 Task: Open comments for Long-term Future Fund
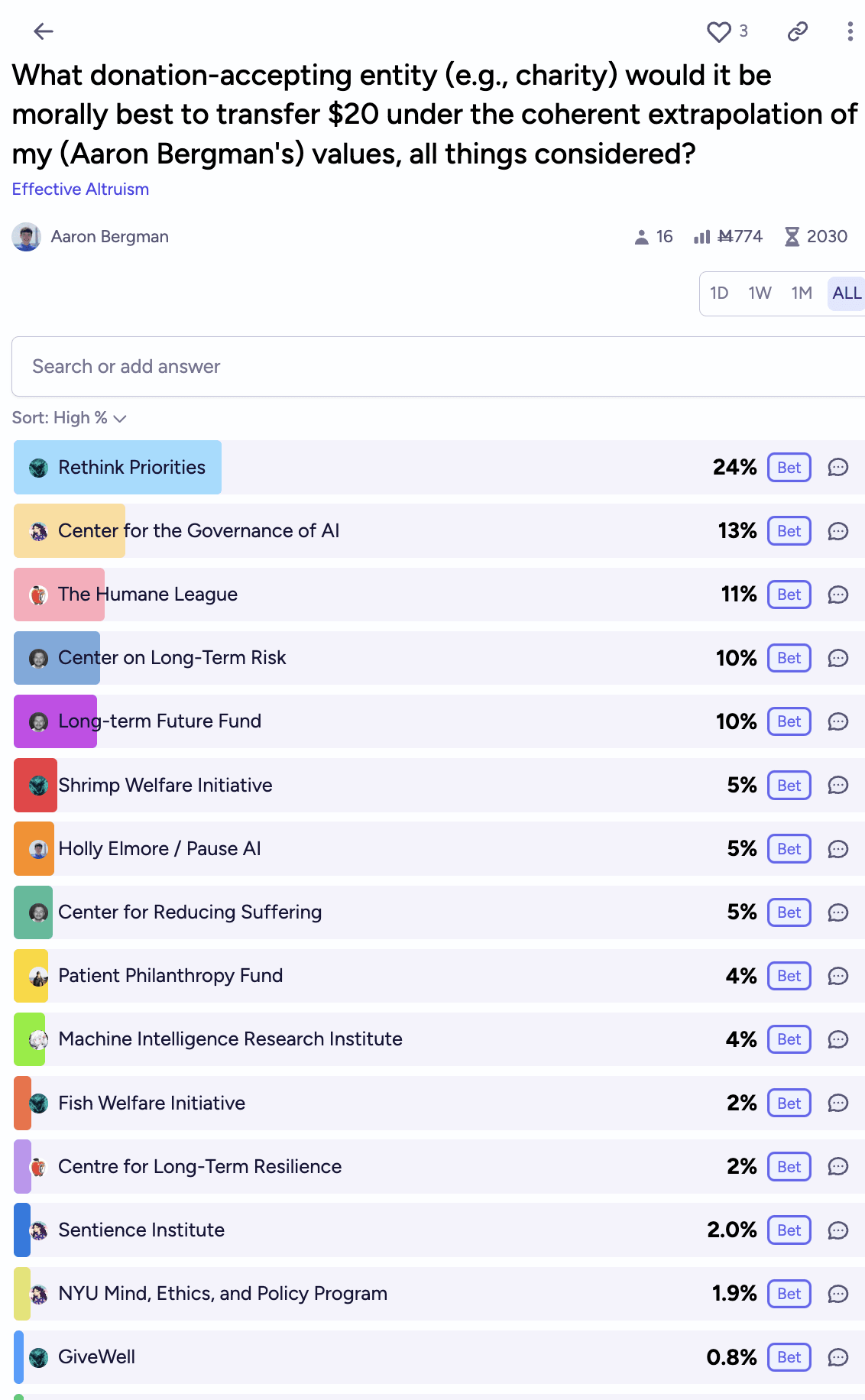(838, 721)
